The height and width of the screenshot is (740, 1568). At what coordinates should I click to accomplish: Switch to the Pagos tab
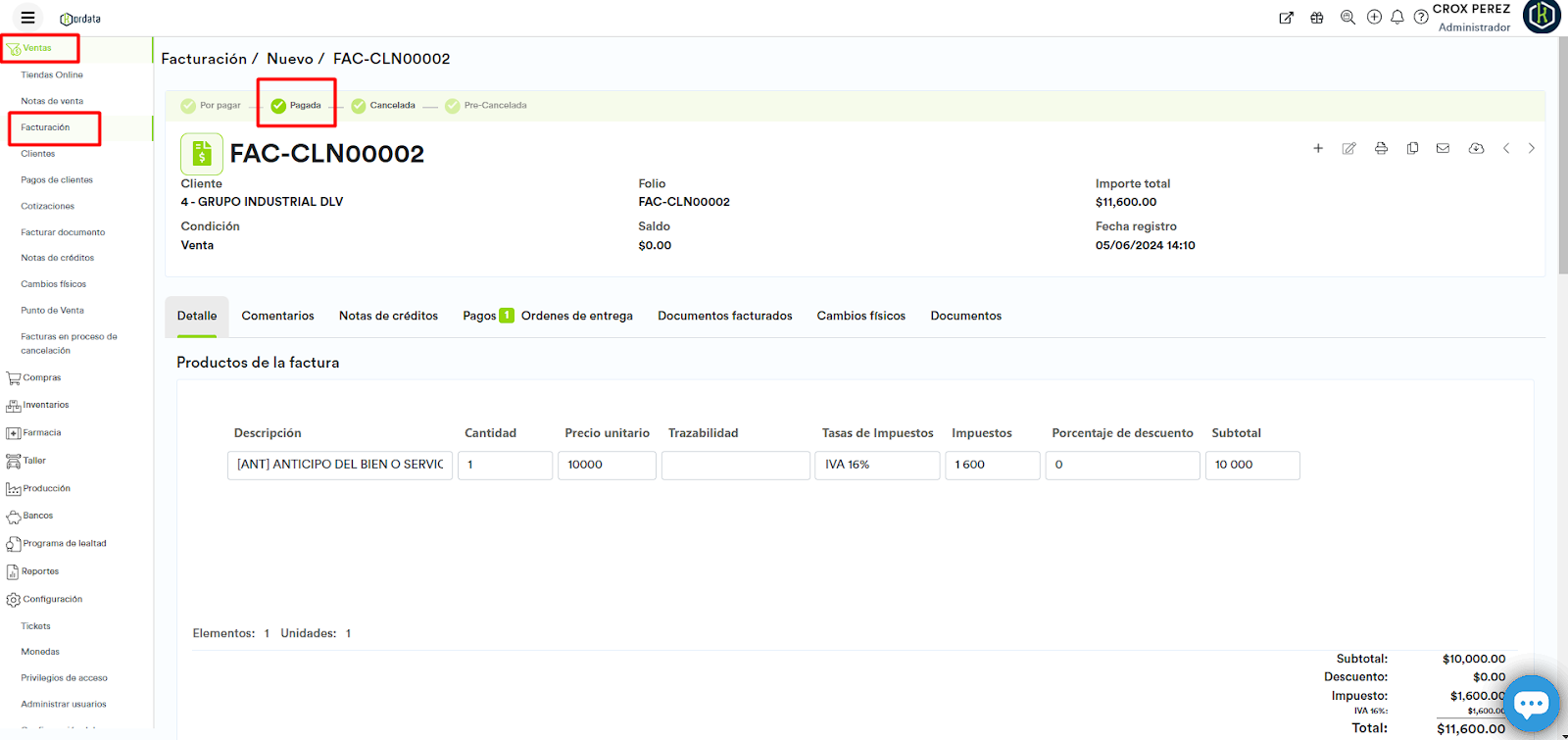coord(479,316)
